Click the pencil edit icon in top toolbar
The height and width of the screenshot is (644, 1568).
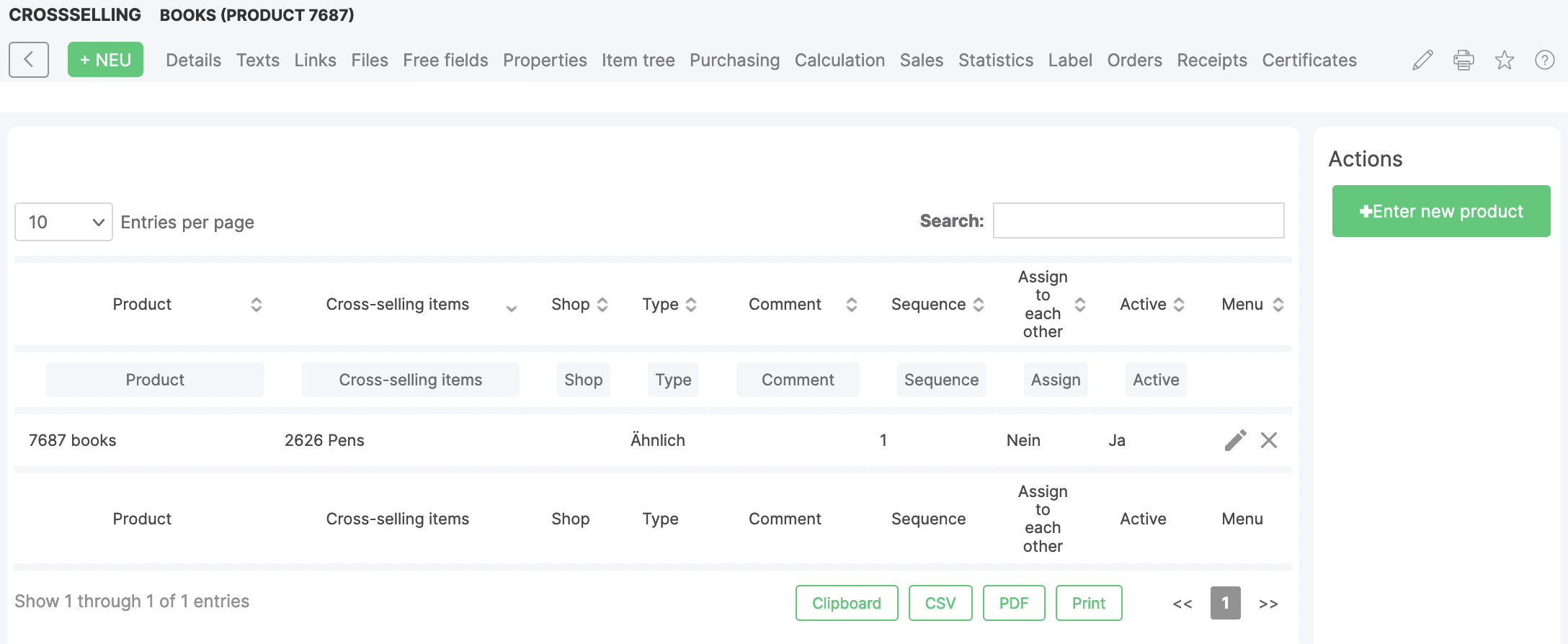pos(1422,60)
